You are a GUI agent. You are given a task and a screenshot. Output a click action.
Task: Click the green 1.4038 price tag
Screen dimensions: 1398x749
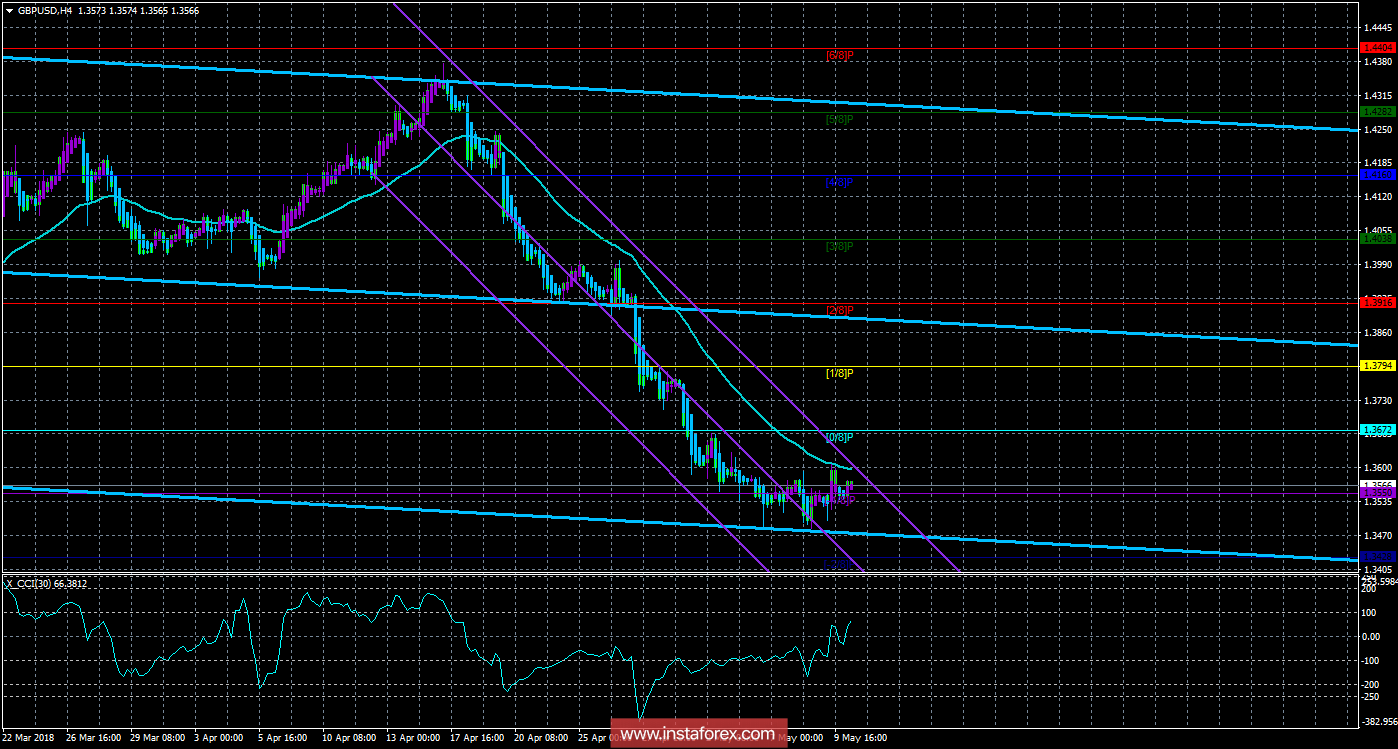coord(1377,239)
